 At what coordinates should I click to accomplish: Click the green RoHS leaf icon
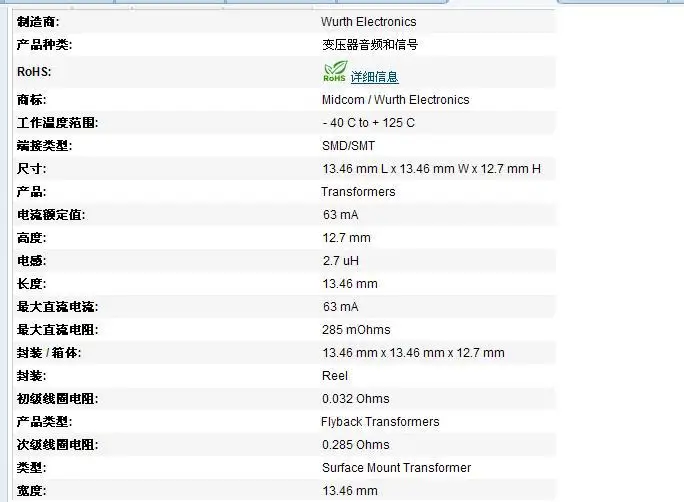pyautogui.click(x=335, y=72)
